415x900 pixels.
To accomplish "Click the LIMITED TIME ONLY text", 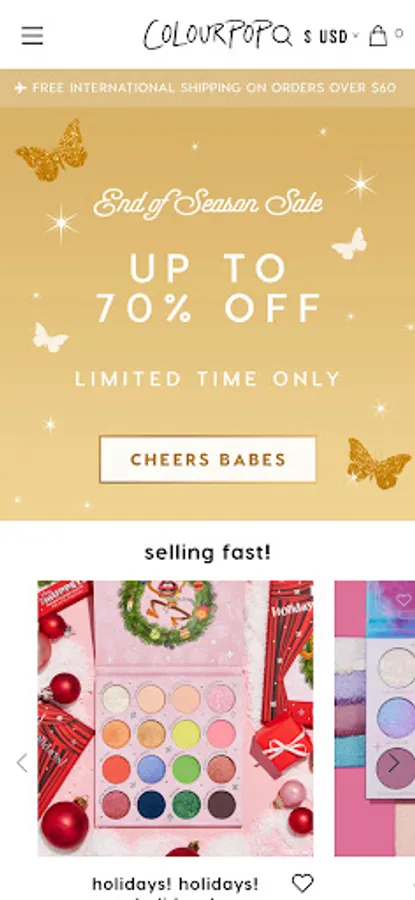I will [x=208, y=379].
